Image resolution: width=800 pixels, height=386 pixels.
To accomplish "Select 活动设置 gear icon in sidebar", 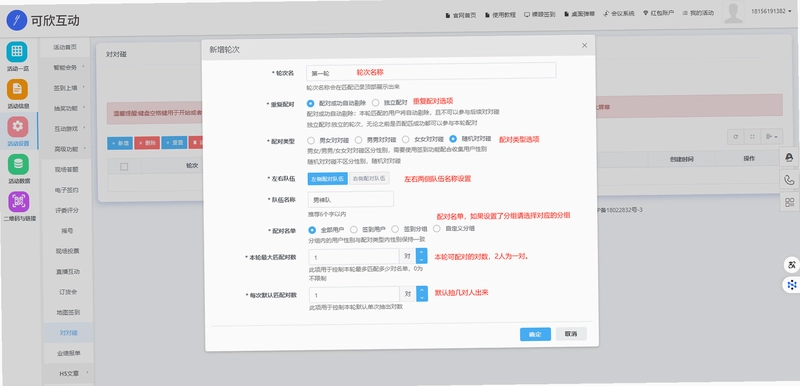I will (x=18, y=127).
